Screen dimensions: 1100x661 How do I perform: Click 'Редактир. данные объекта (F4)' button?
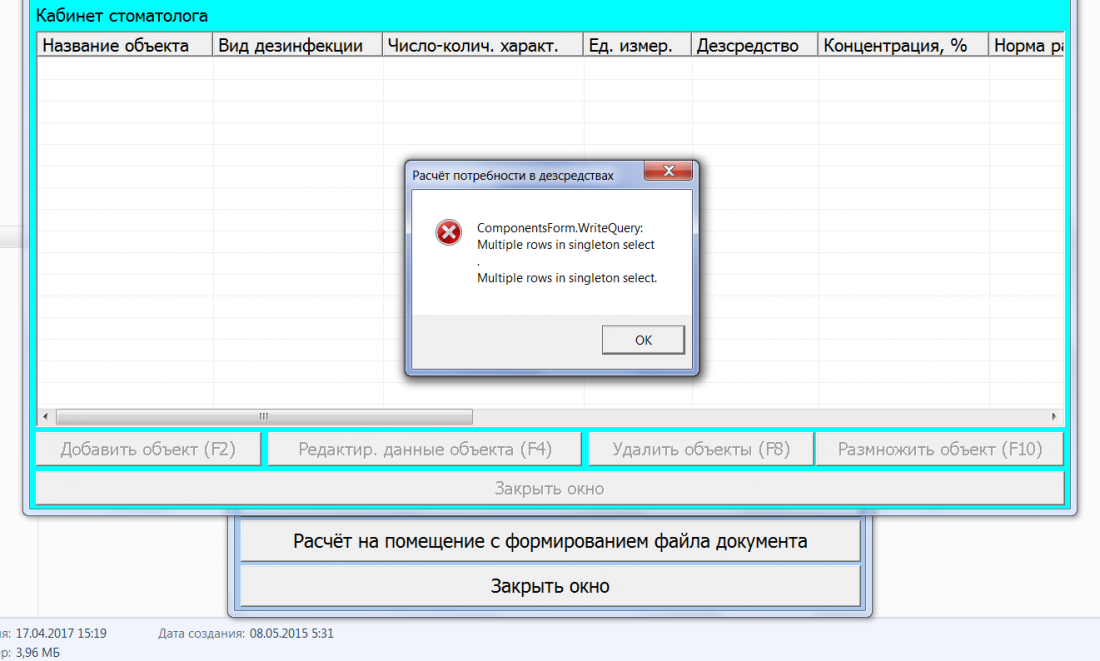[424, 450]
